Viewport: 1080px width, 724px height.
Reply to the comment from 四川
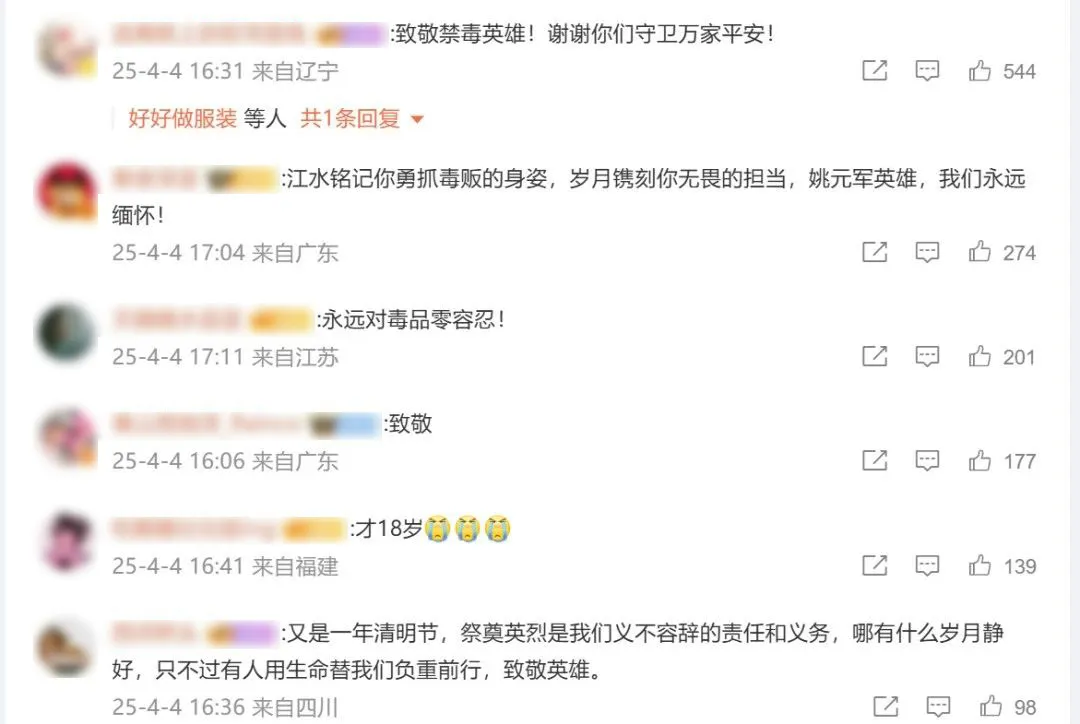(938, 707)
